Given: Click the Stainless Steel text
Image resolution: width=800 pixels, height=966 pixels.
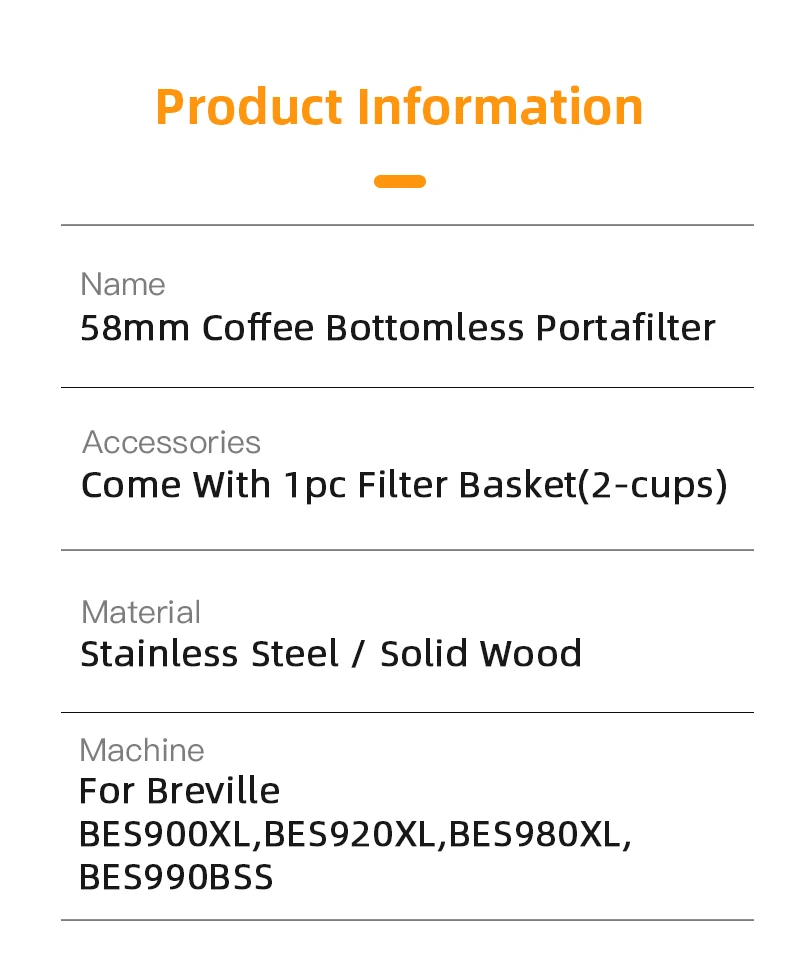Looking at the screenshot, I should tap(209, 654).
